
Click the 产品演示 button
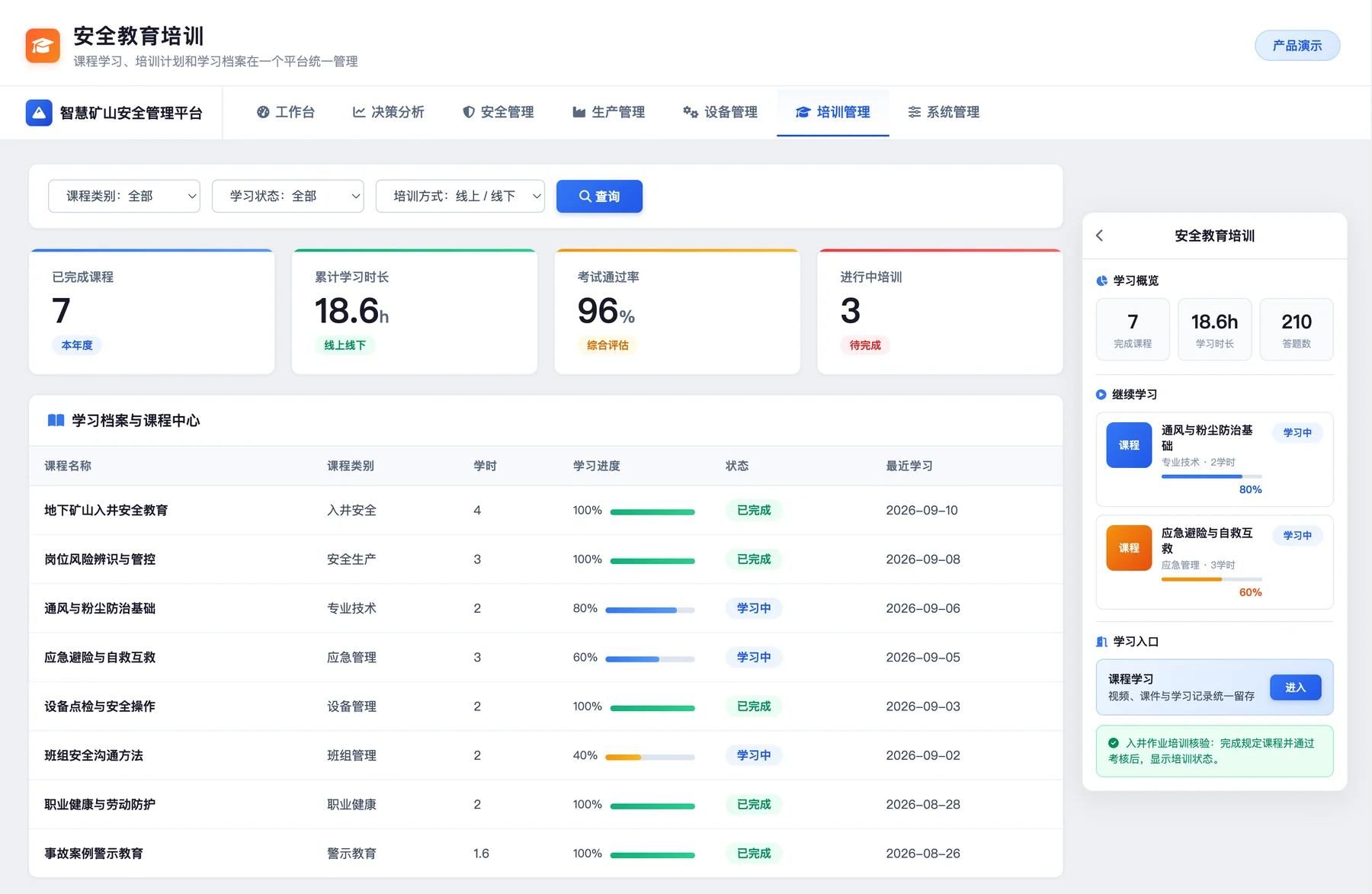(1297, 46)
